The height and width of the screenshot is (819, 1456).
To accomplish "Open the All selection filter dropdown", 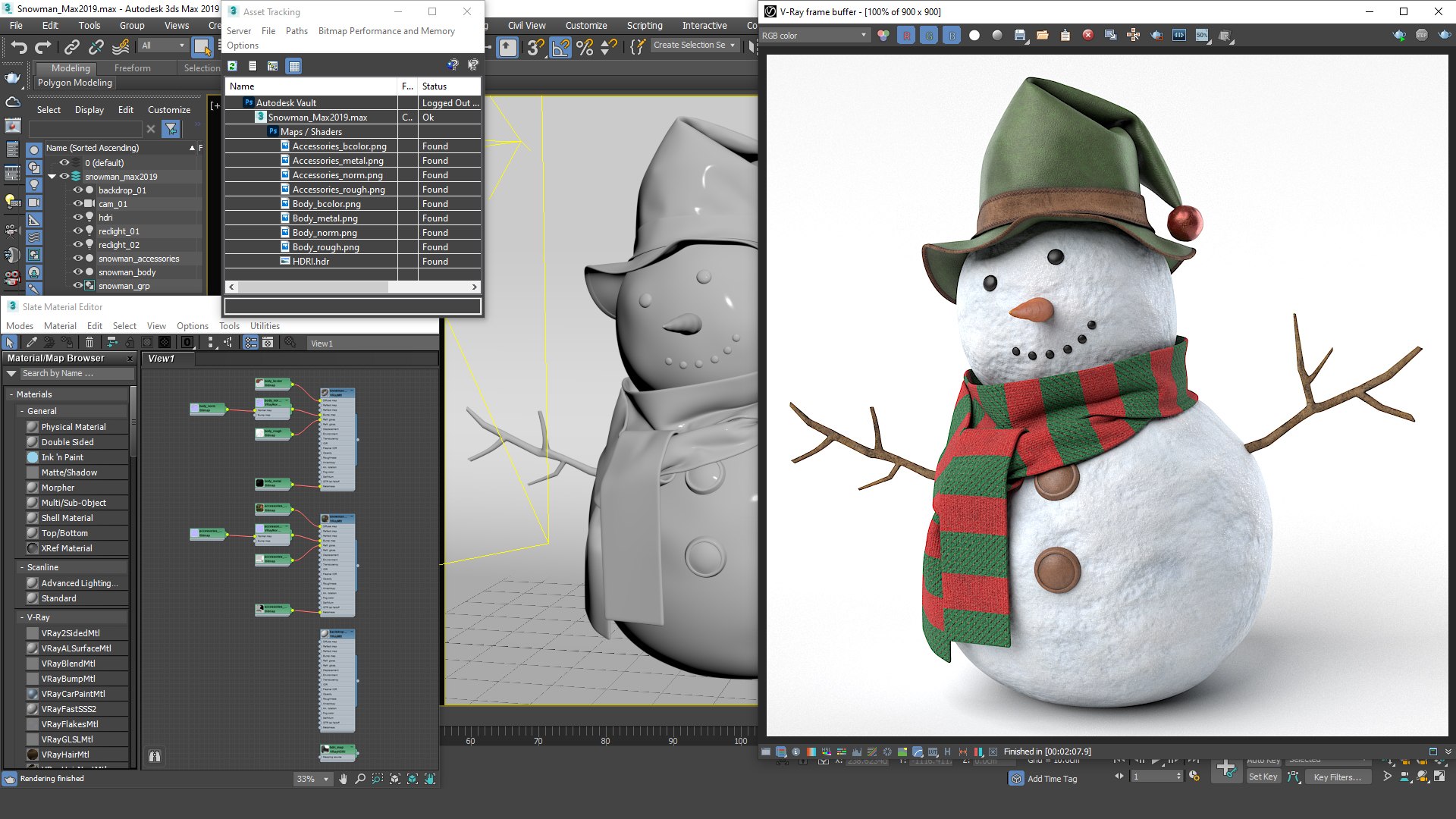I will pos(163,45).
